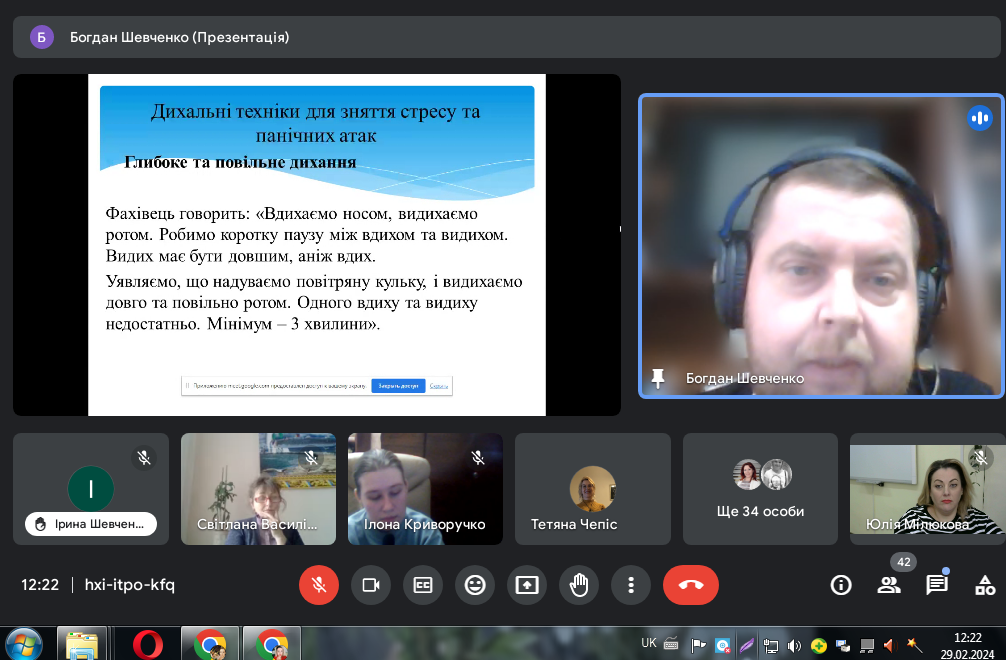Open Opera browser from the taskbar
The width and height of the screenshot is (1006, 660).
(x=147, y=643)
